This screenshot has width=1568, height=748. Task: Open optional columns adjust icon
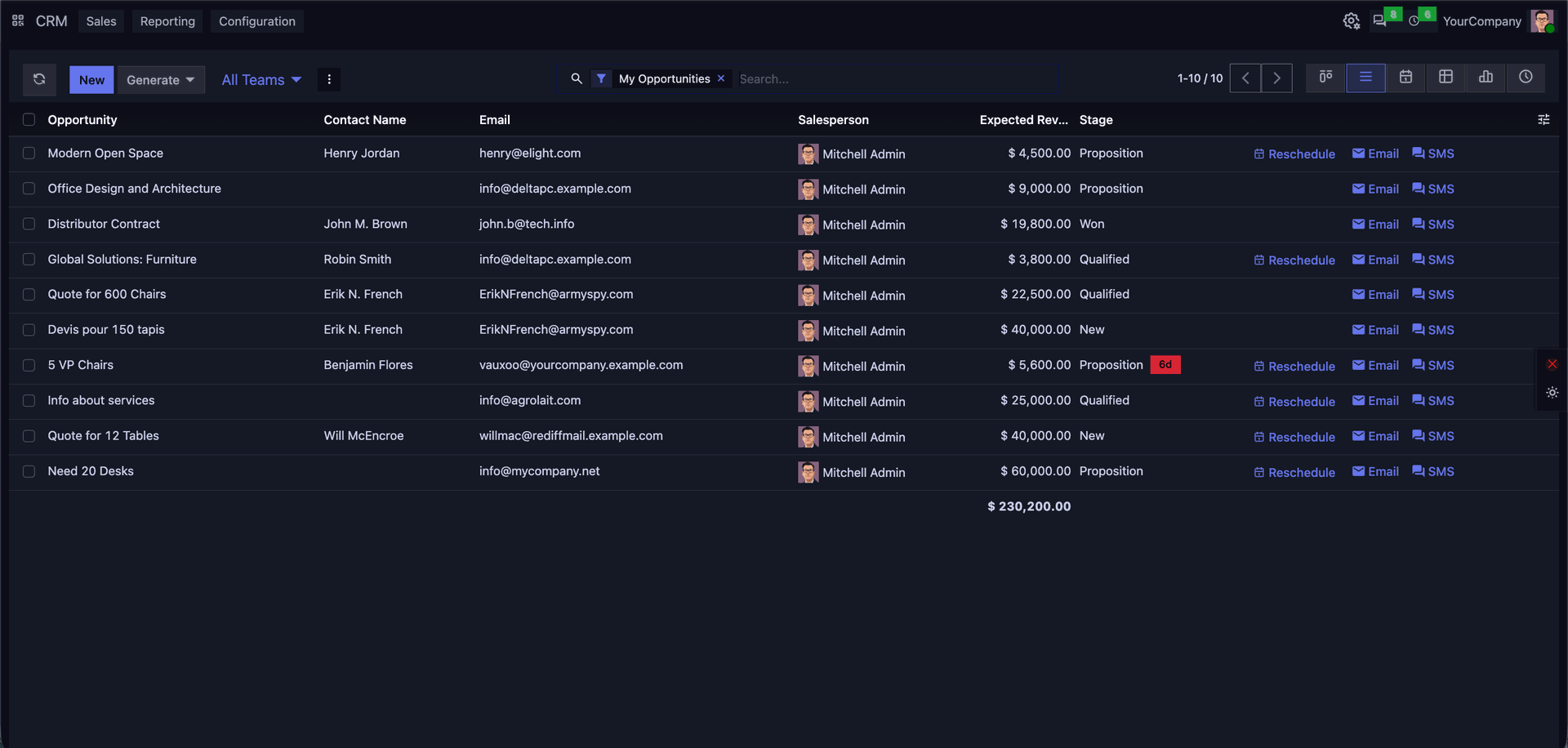coord(1543,119)
